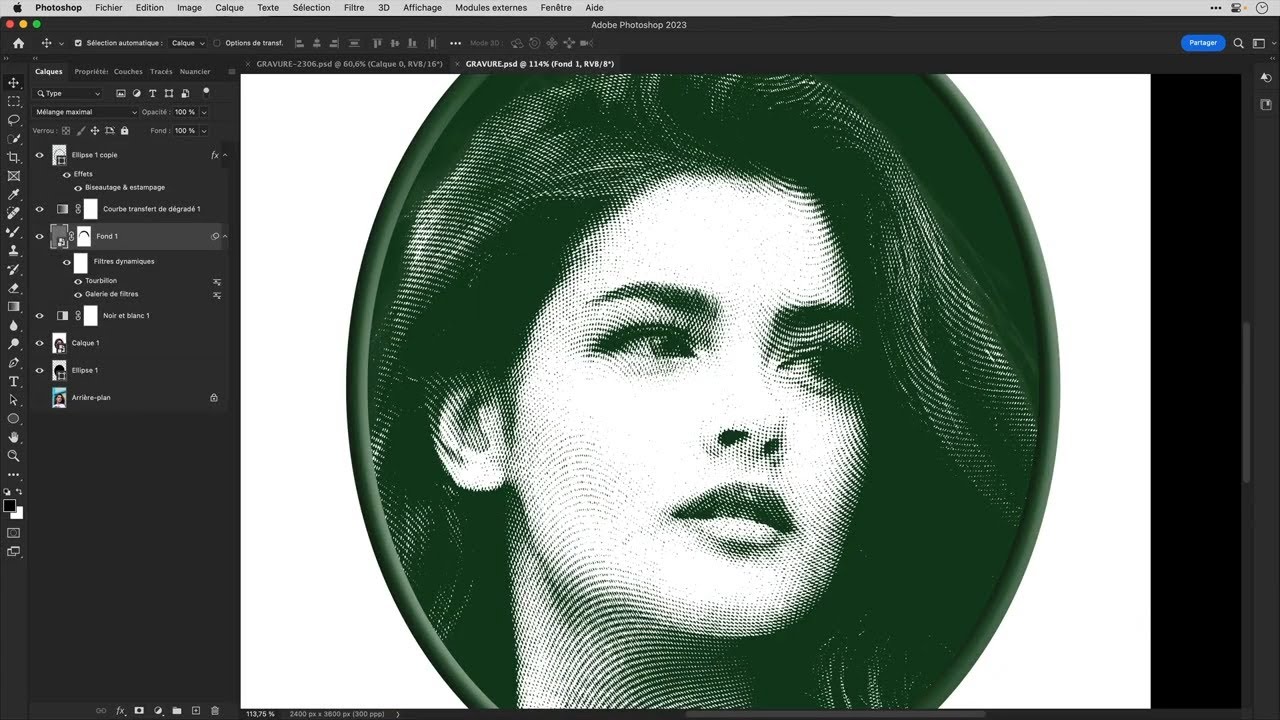Select the Hand tool
1280x720 pixels.
tap(14, 437)
